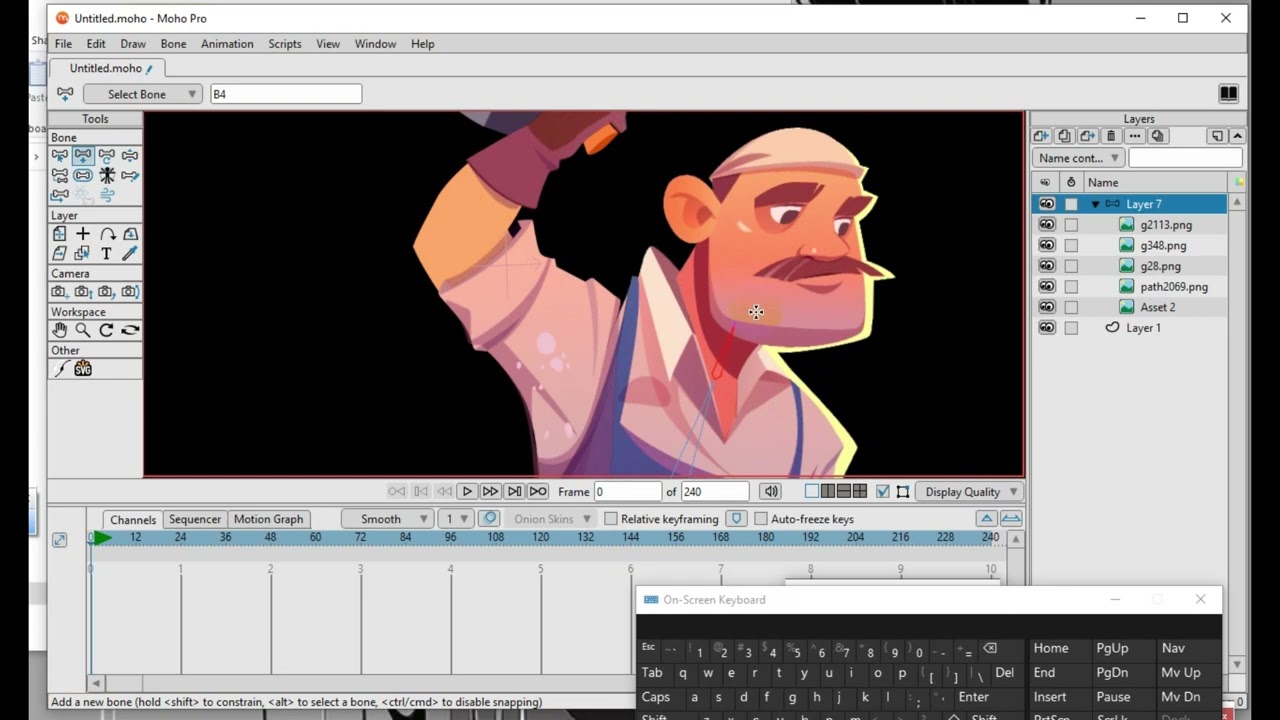1280x720 pixels.
Task: Hide the g2113.png layer
Action: [1047, 225]
